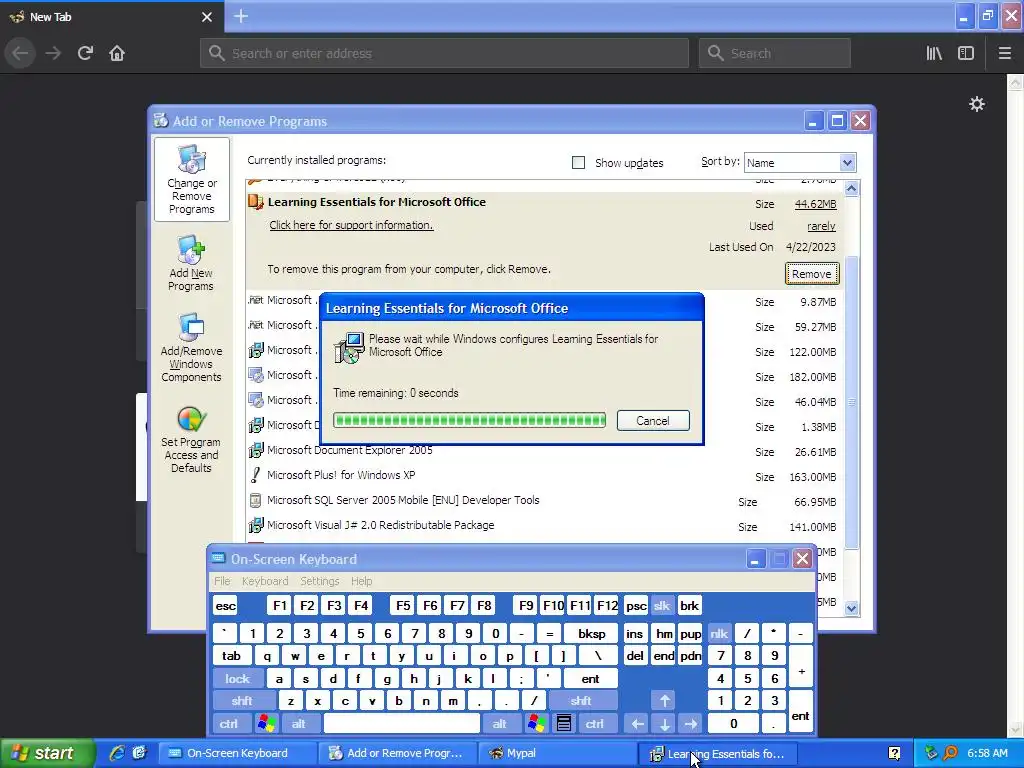This screenshot has height=768, width=1024.
Task: Toggle the left alt key
Action: coord(298,724)
